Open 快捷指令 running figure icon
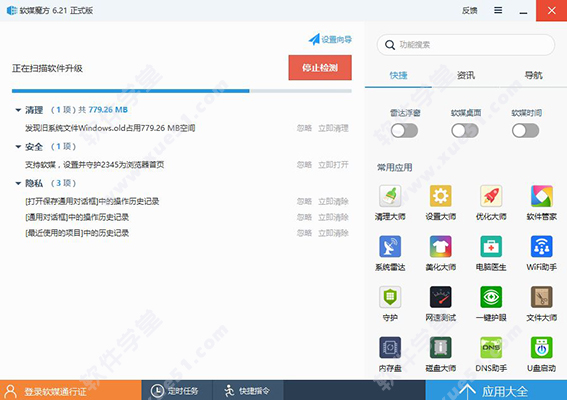Image resolution: width=567 pixels, height=400 pixels. [x=229, y=391]
